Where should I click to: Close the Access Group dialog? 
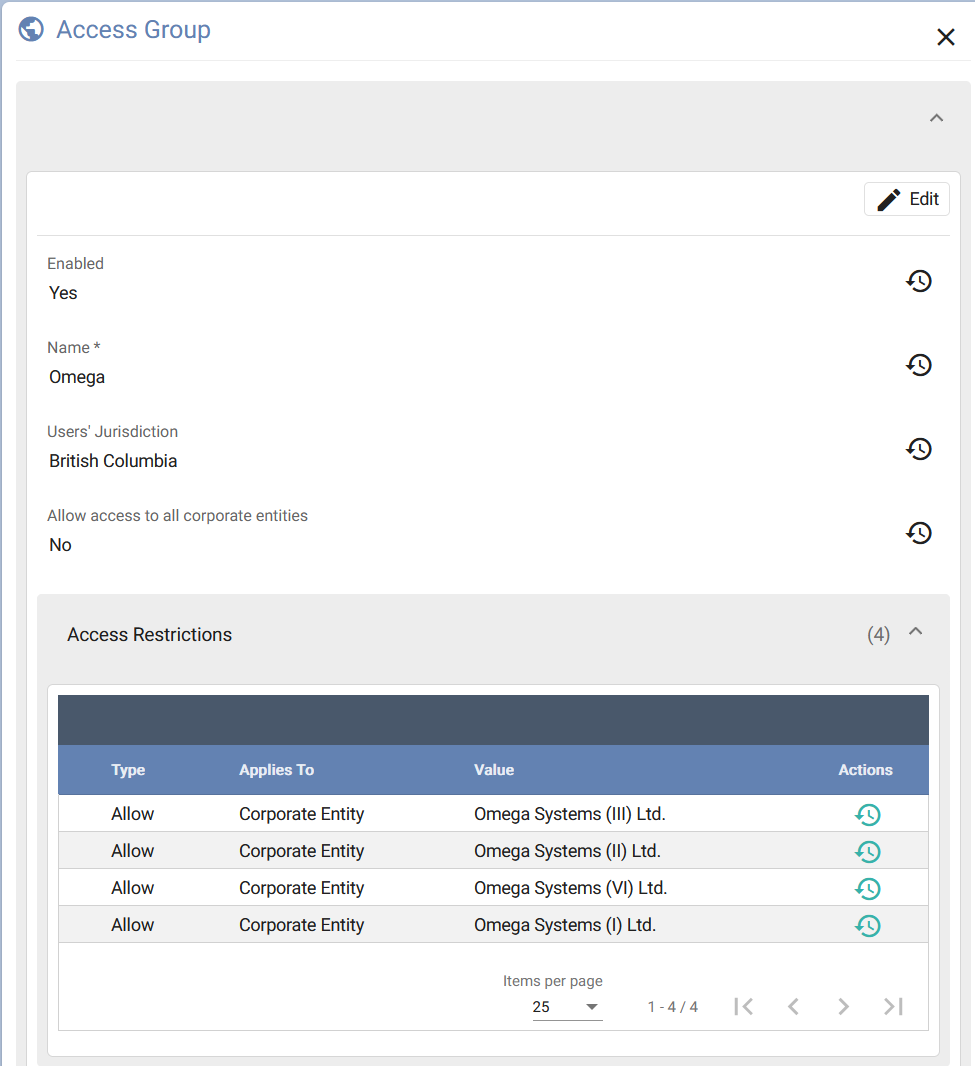pyautogui.click(x=945, y=38)
